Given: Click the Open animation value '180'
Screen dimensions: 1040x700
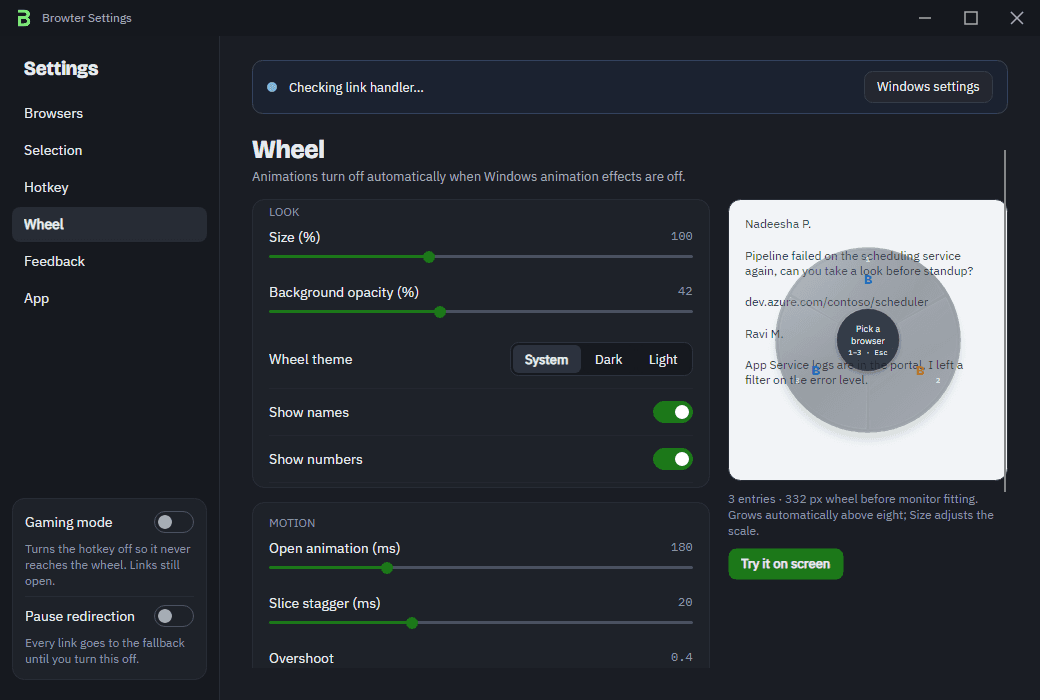Looking at the screenshot, I should tap(681, 547).
